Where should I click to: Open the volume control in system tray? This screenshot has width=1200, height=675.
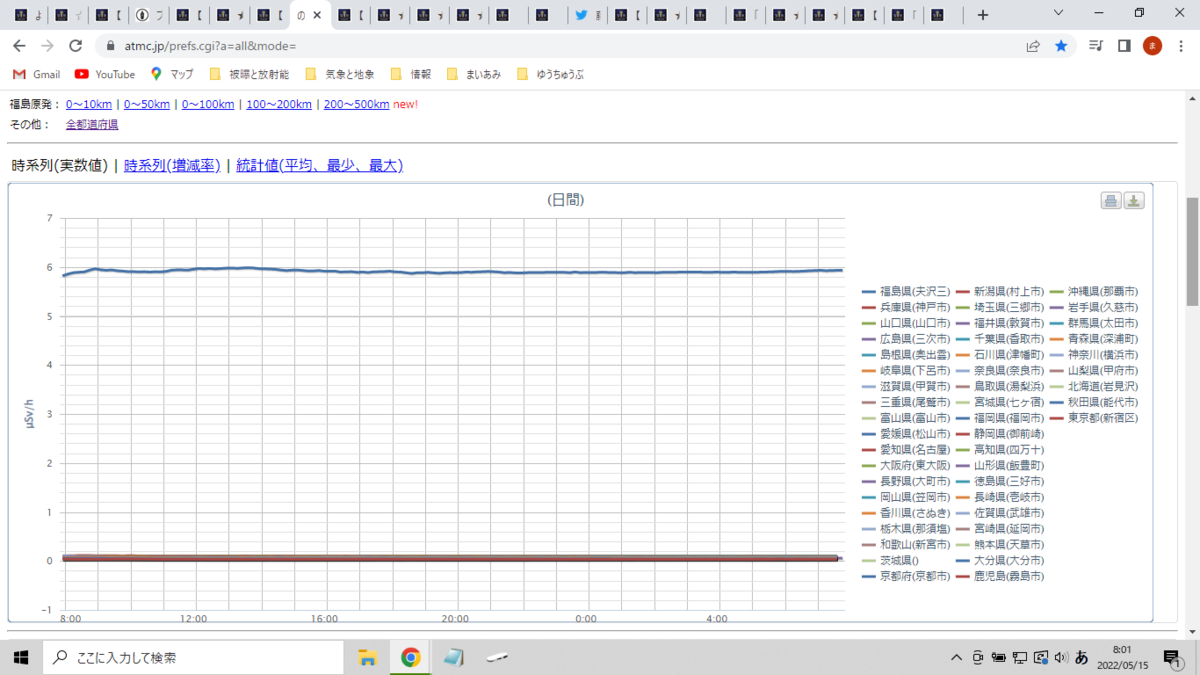pos(1061,657)
